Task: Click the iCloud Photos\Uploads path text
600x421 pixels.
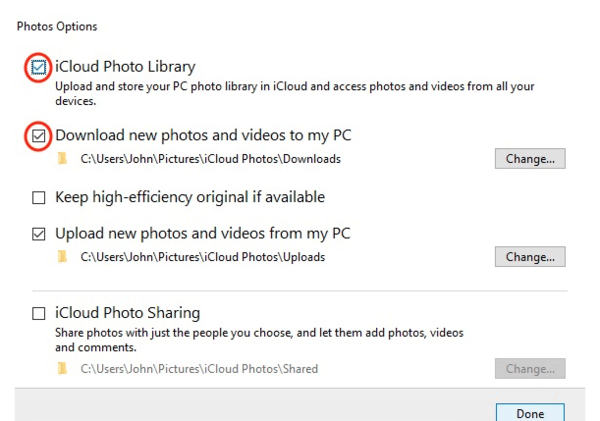Action: click(202, 257)
